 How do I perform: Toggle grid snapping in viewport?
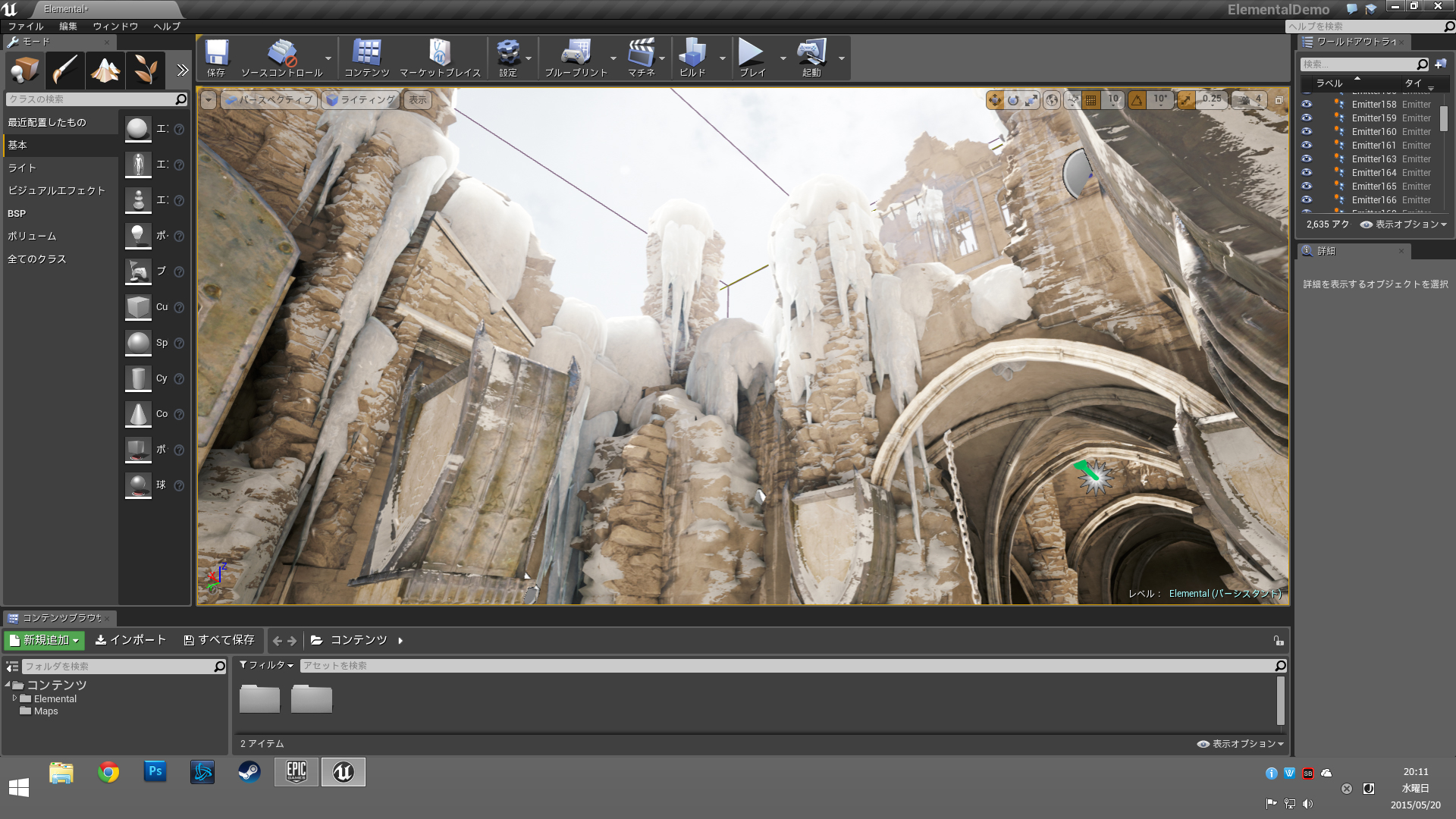[1090, 99]
